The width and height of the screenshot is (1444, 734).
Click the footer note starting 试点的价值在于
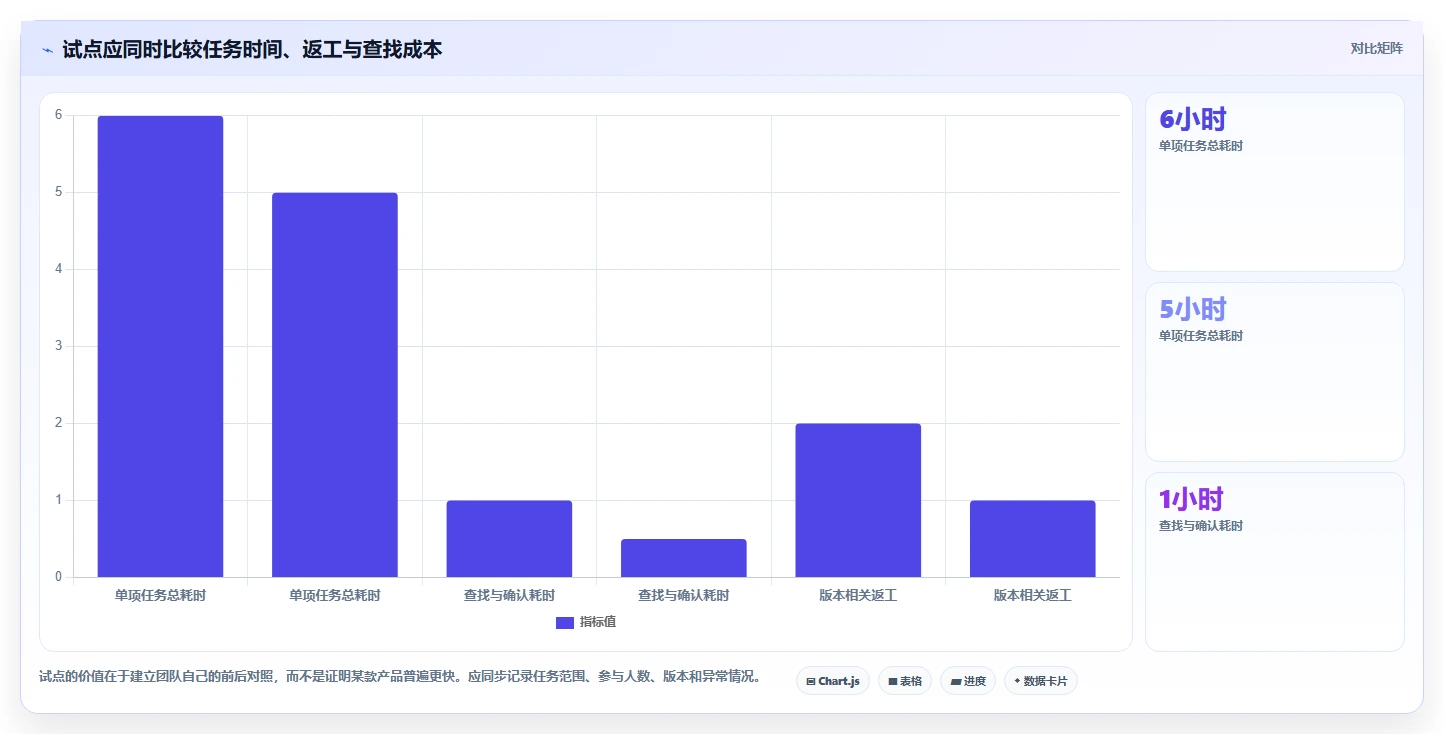click(x=400, y=676)
